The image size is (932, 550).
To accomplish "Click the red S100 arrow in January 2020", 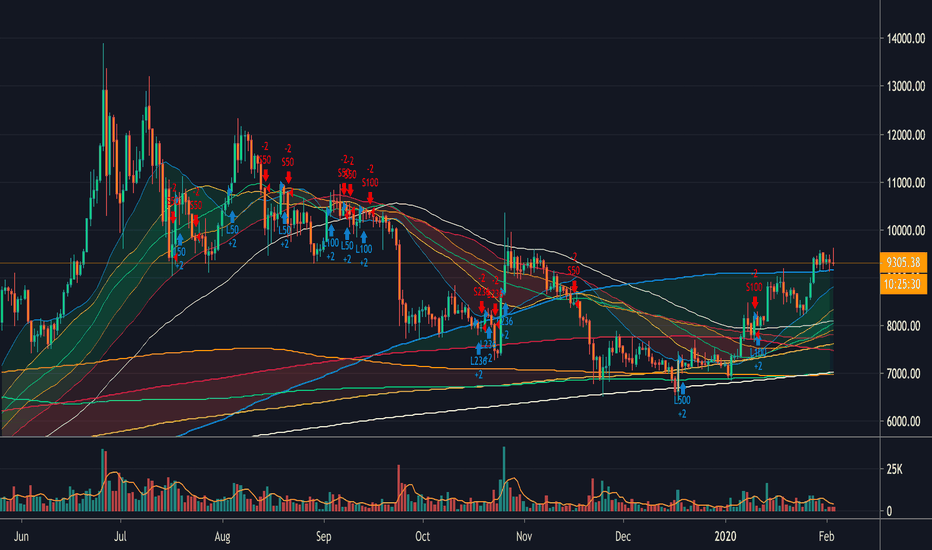I will point(755,302).
